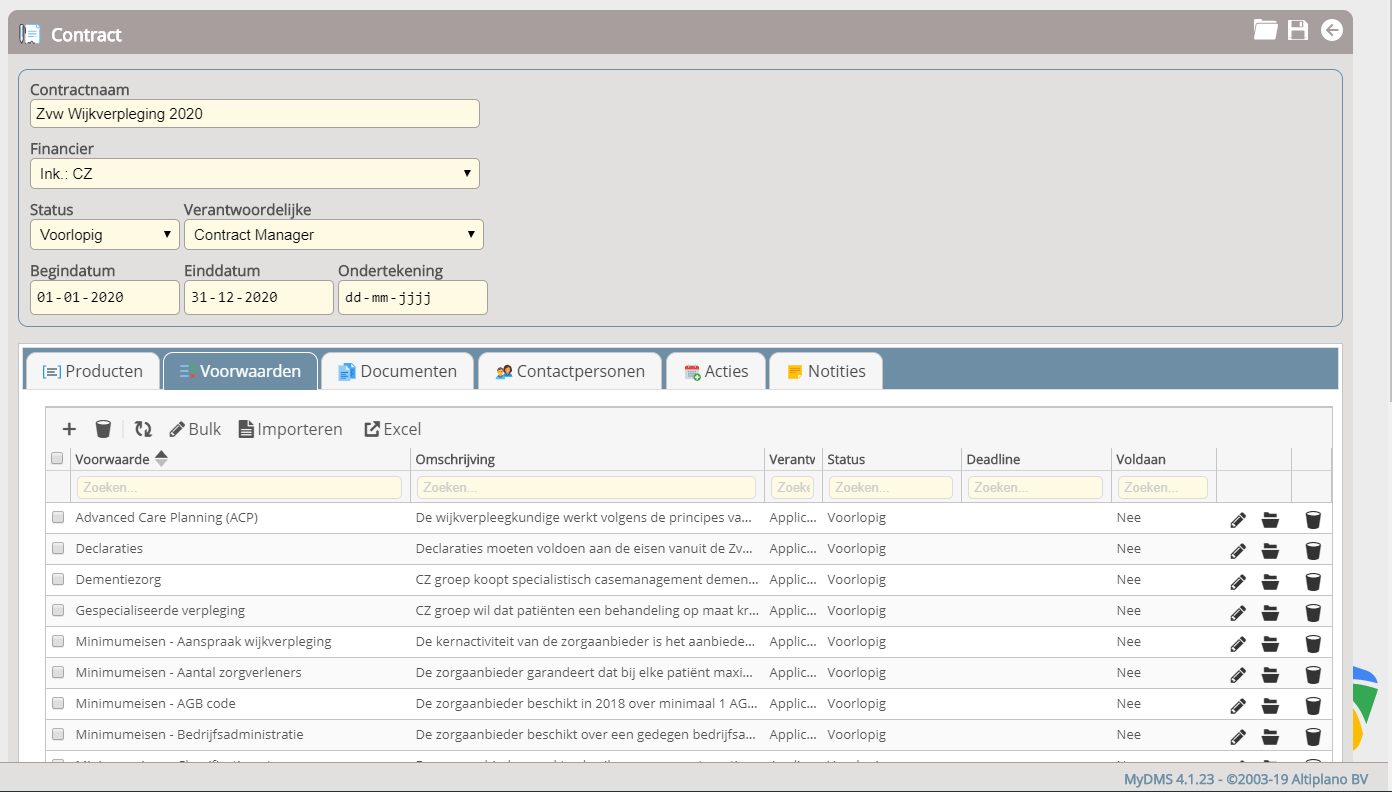Screen dimensions: 1392x792
Task: Delete the Minimumeisen - AGB code row
Action: tap(1313, 705)
